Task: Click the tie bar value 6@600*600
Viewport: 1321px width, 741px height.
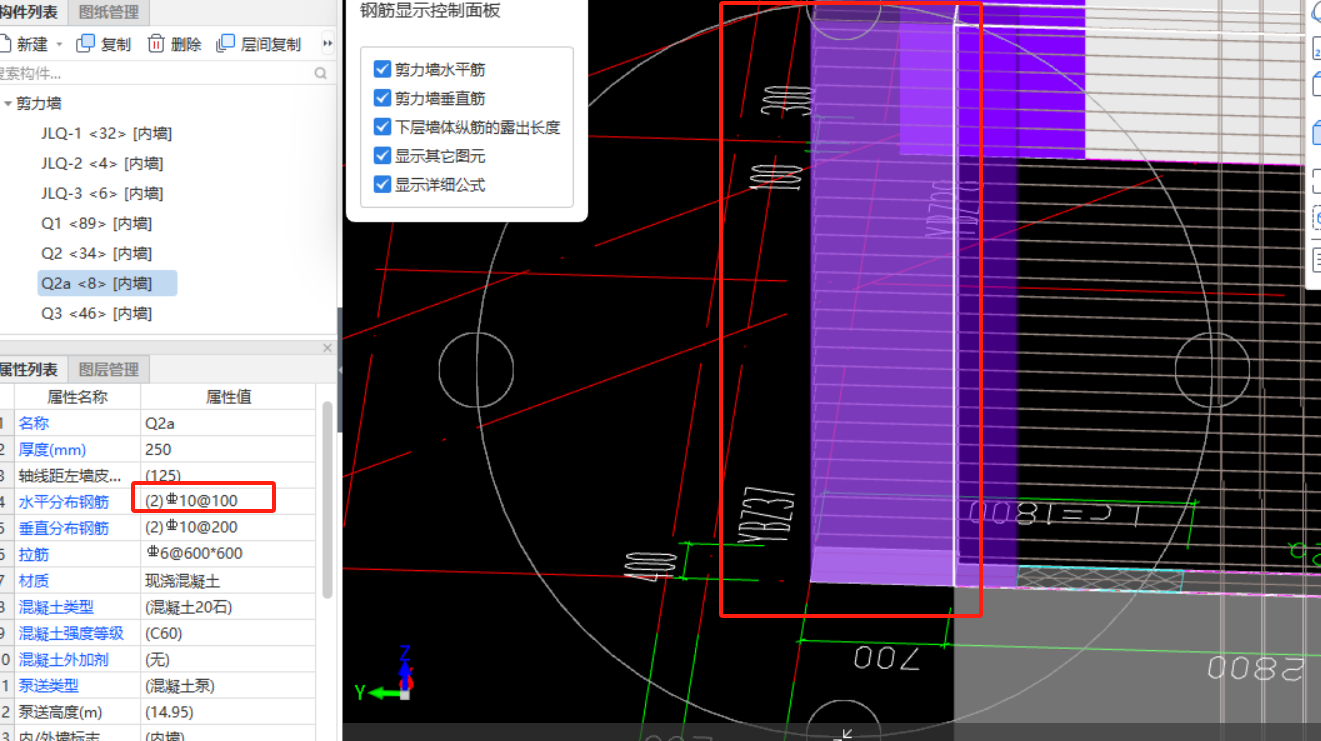Action: click(229, 554)
